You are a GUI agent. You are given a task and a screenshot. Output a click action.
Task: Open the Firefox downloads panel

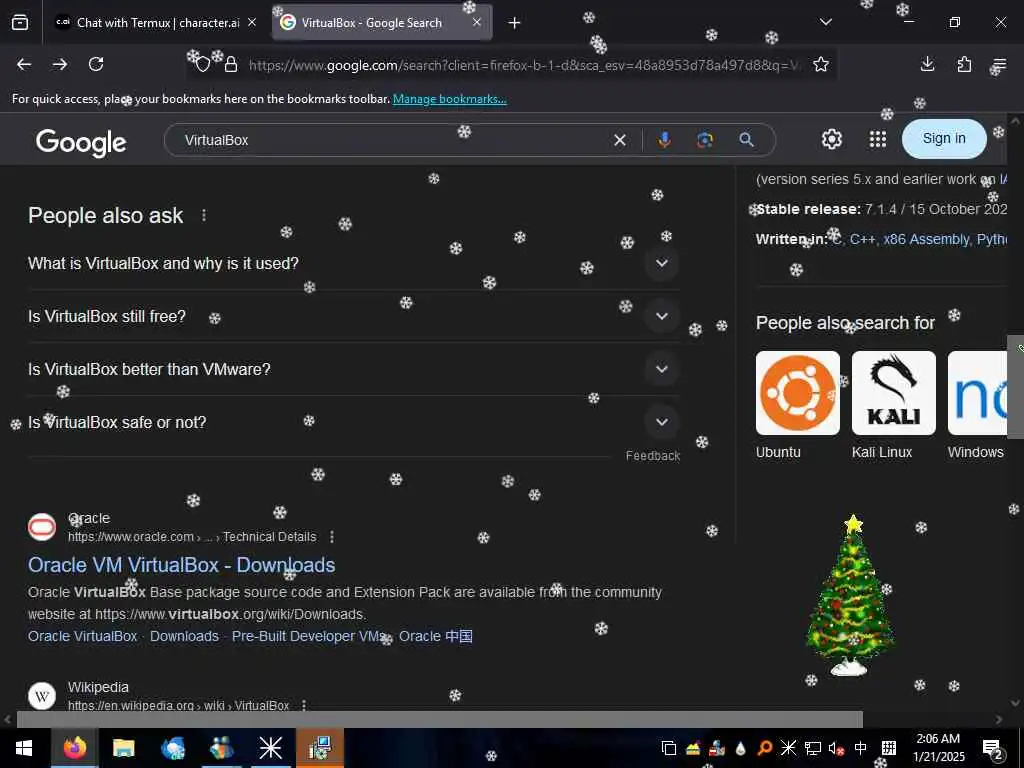(x=927, y=64)
